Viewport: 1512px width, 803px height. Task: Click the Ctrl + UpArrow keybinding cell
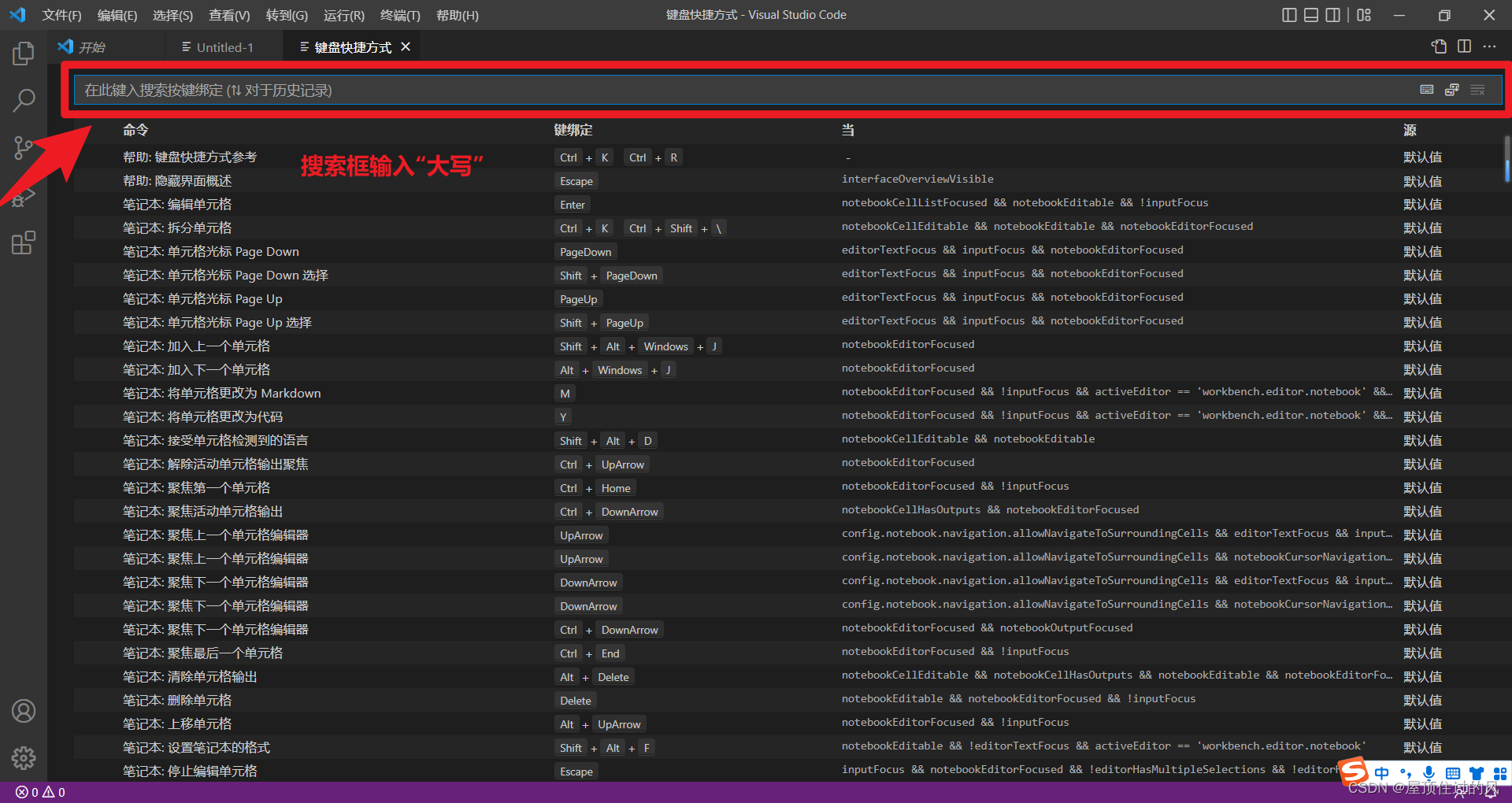(602, 464)
